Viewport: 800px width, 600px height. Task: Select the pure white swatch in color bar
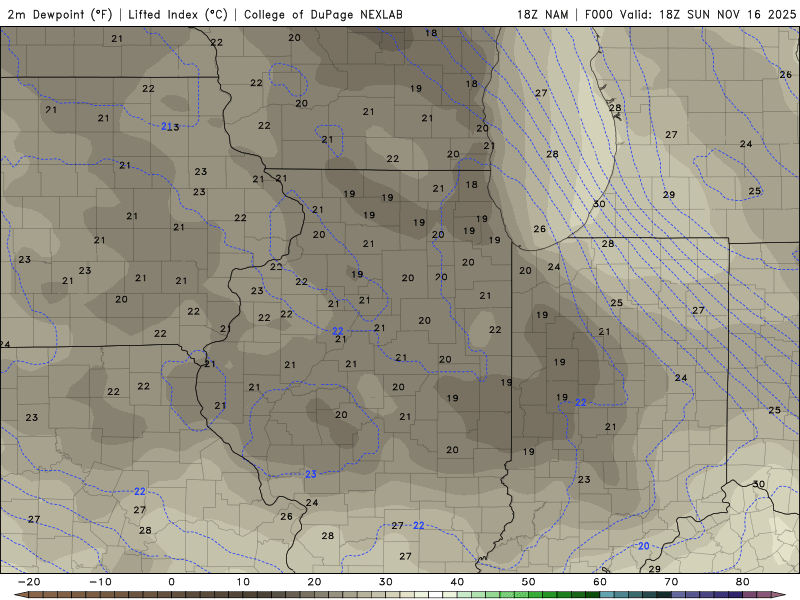pyautogui.click(x=436, y=595)
